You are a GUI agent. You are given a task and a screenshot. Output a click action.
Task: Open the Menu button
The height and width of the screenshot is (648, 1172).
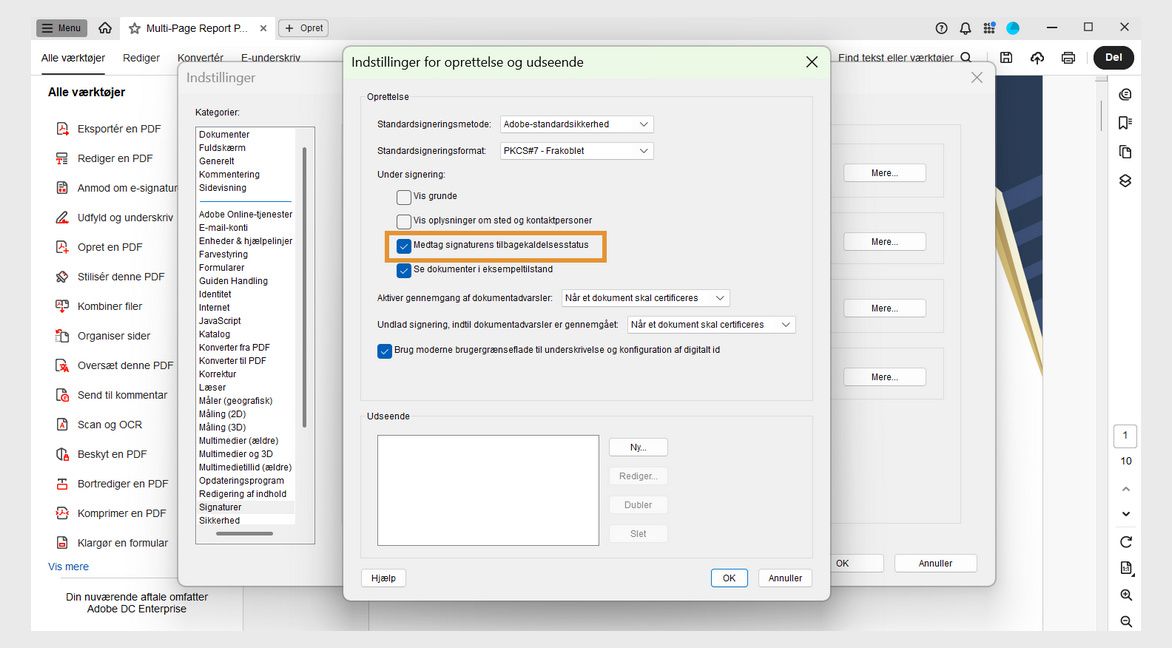click(61, 28)
